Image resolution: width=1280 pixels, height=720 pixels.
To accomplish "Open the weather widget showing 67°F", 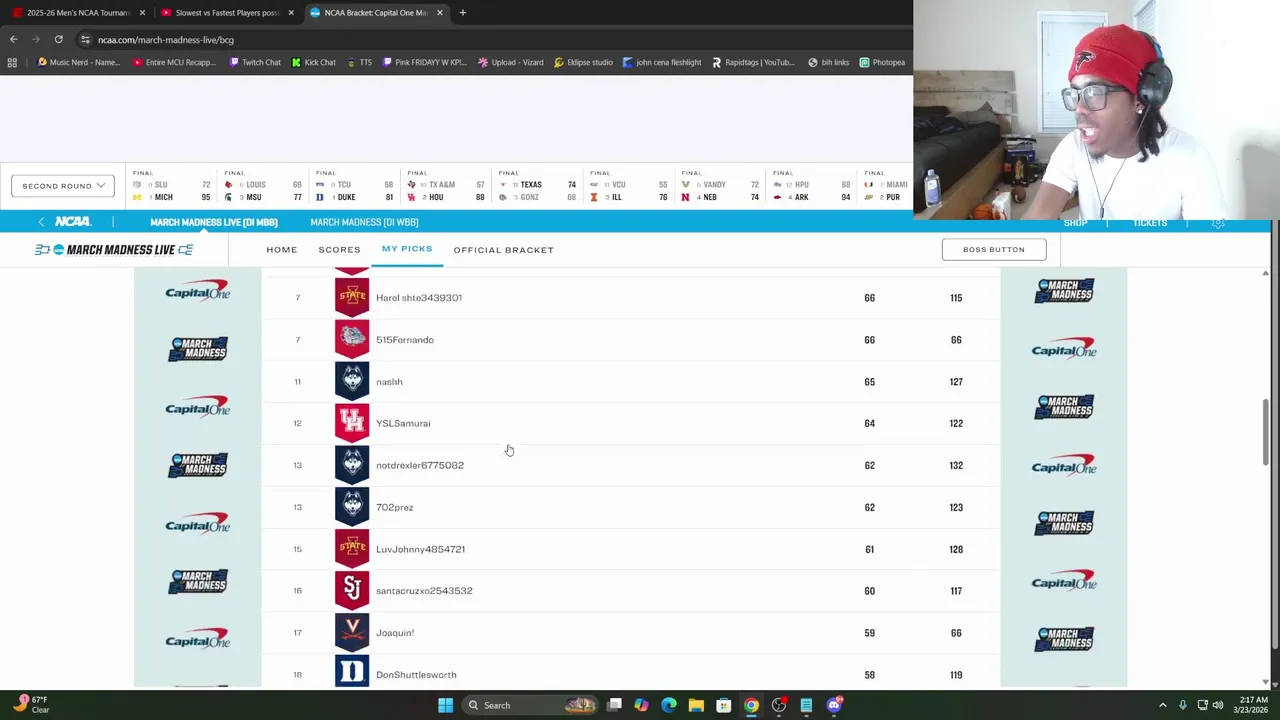I will click(30, 704).
